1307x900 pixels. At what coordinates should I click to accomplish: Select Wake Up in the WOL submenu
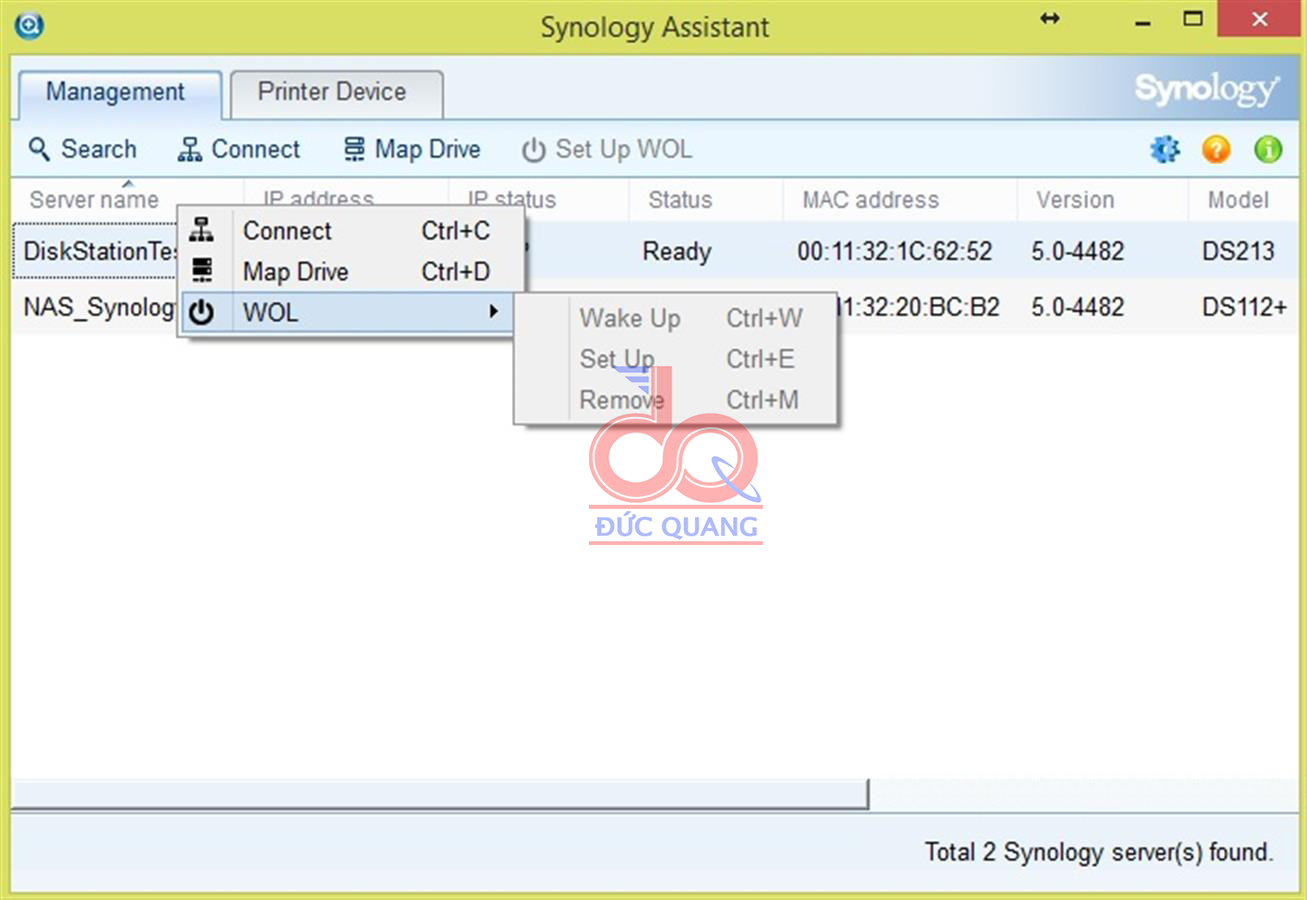(677, 319)
